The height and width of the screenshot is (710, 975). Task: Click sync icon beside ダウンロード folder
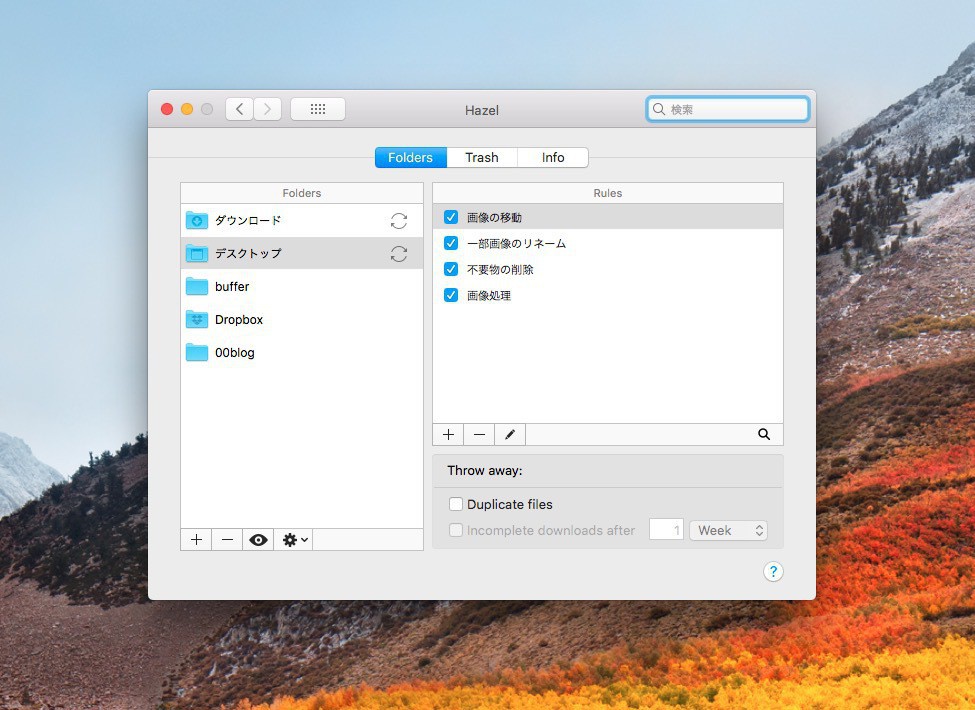tap(399, 221)
